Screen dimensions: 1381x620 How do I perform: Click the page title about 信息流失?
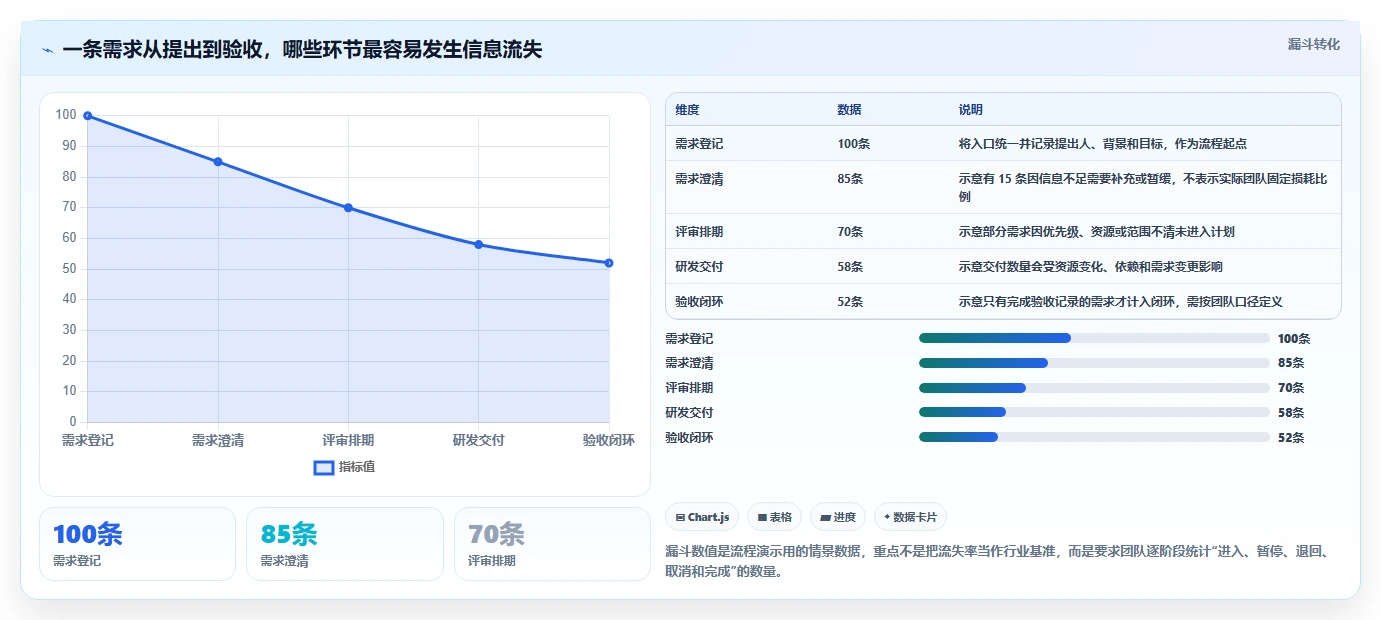(x=302, y=50)
